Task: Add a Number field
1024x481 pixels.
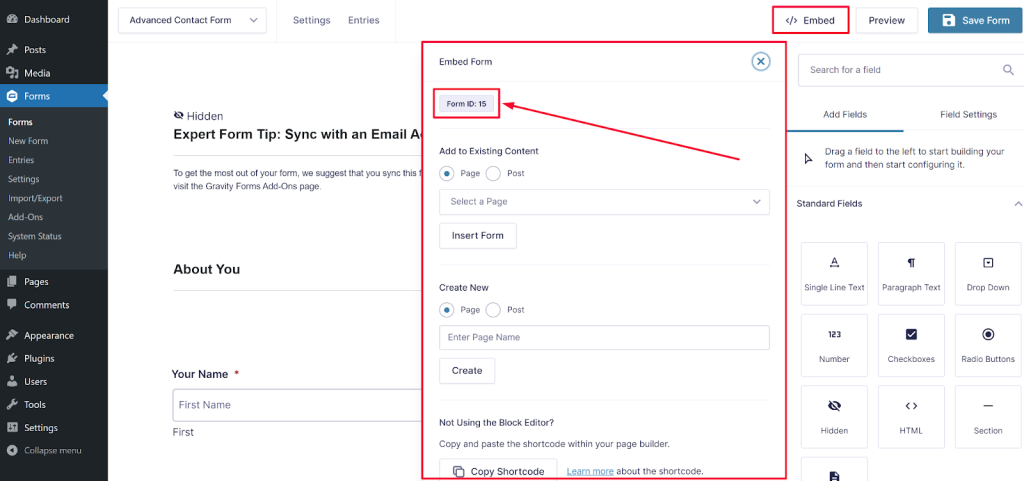Action: tap(834, 347)
